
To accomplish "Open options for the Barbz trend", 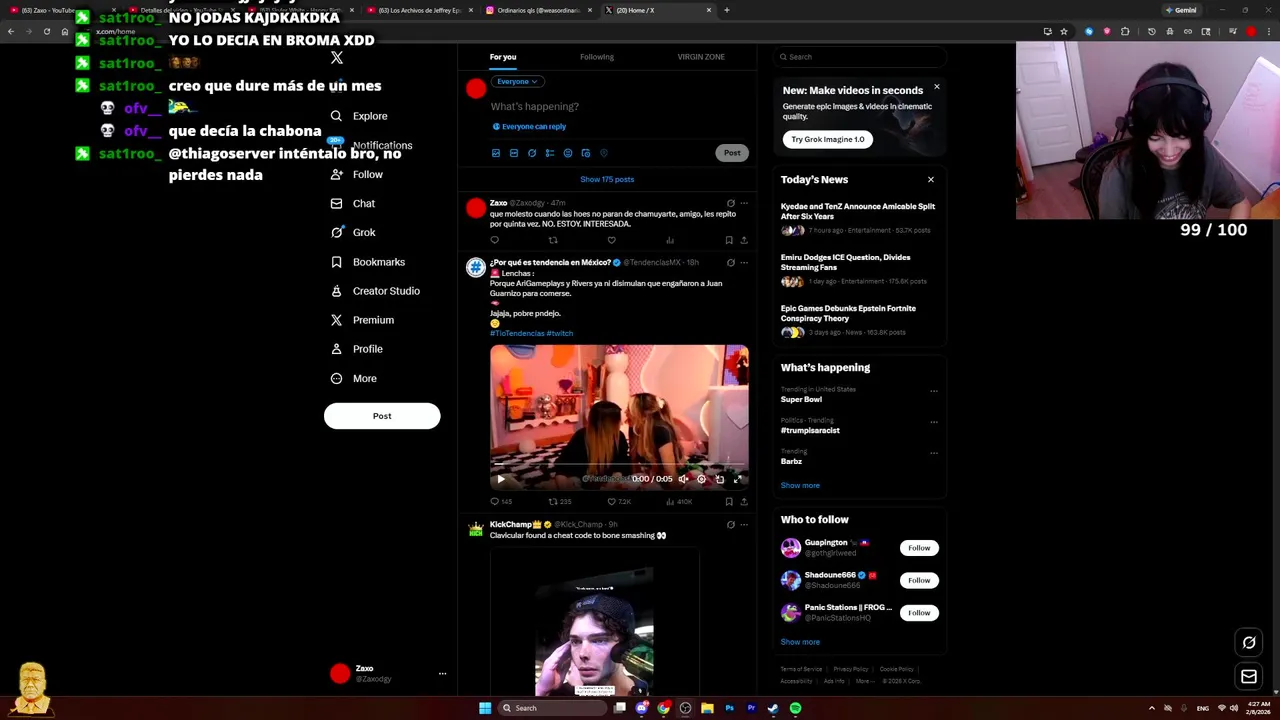I will click(x=934, y=453).
